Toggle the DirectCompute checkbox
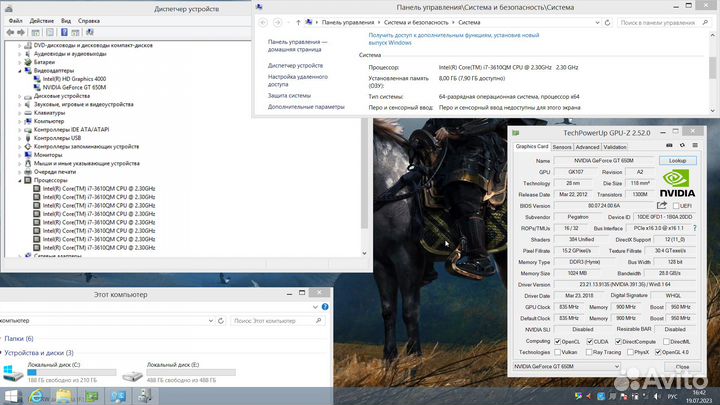Image resolution: width=720 pixels, height=405 pixels. pyautogui.click(x=618, y=342)
